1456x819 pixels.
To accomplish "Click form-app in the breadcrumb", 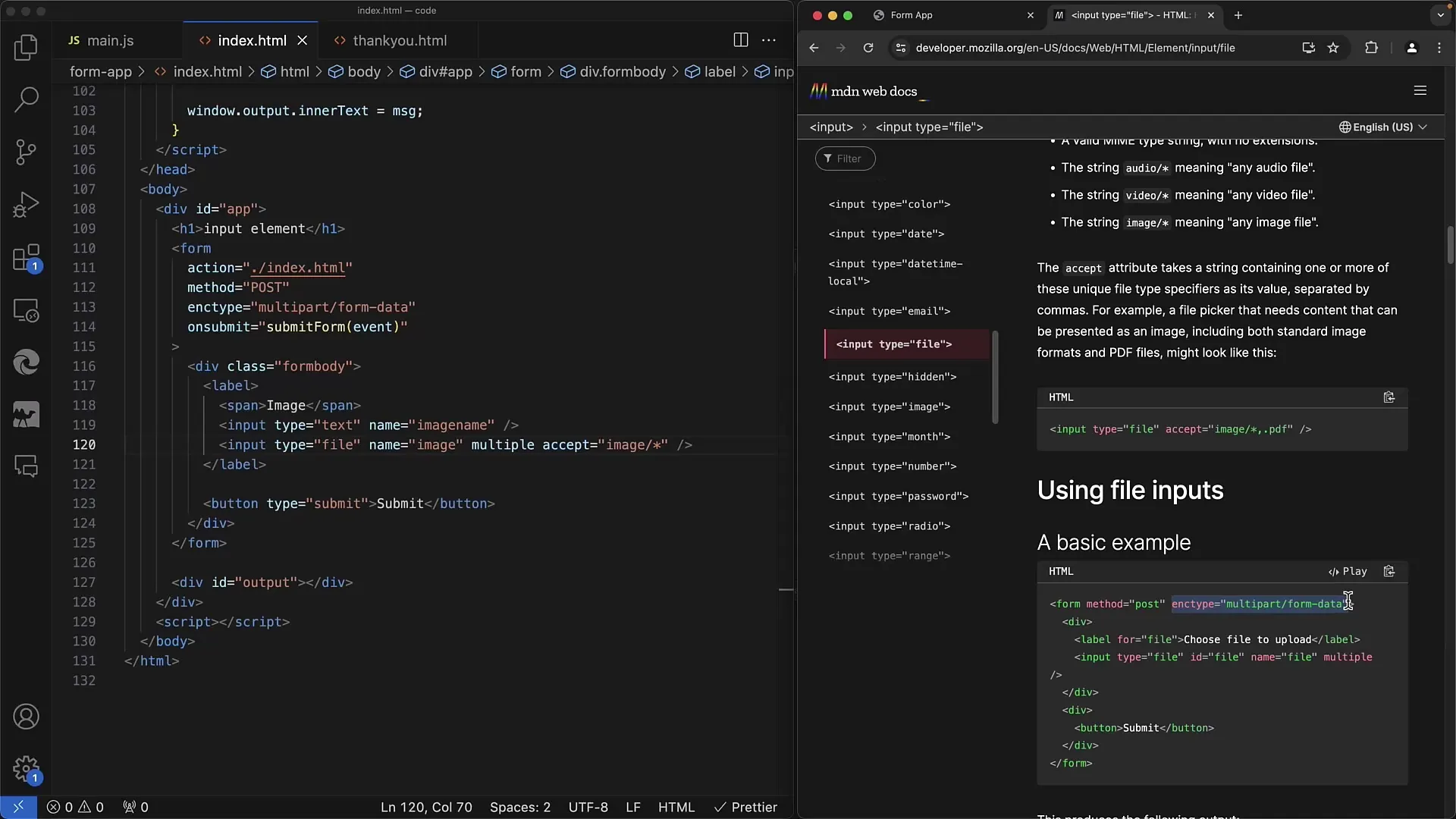I will tap(101, 71).
